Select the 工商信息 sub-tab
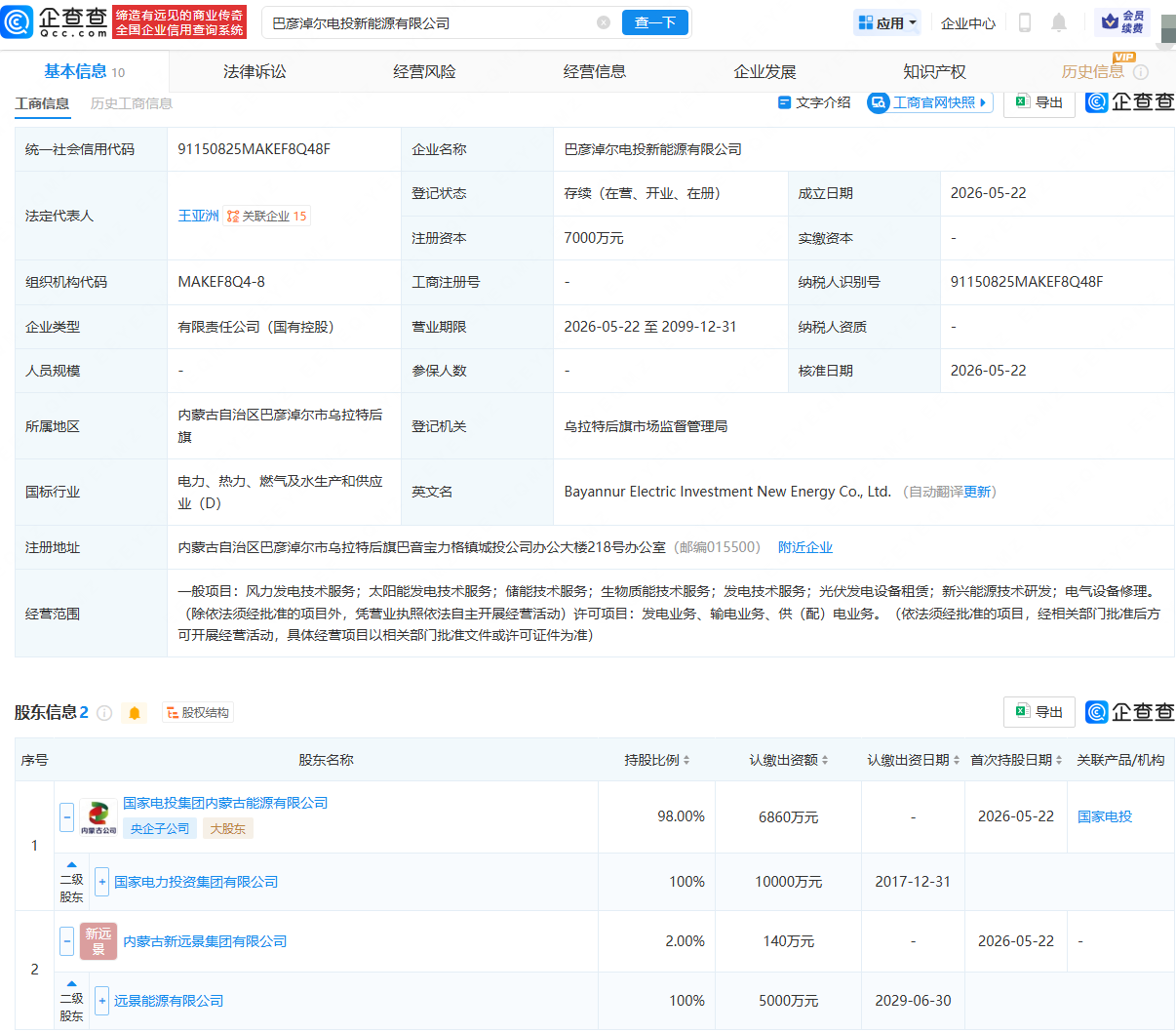Viewport: 1176px width, 1033px height. tap(42, 103)
